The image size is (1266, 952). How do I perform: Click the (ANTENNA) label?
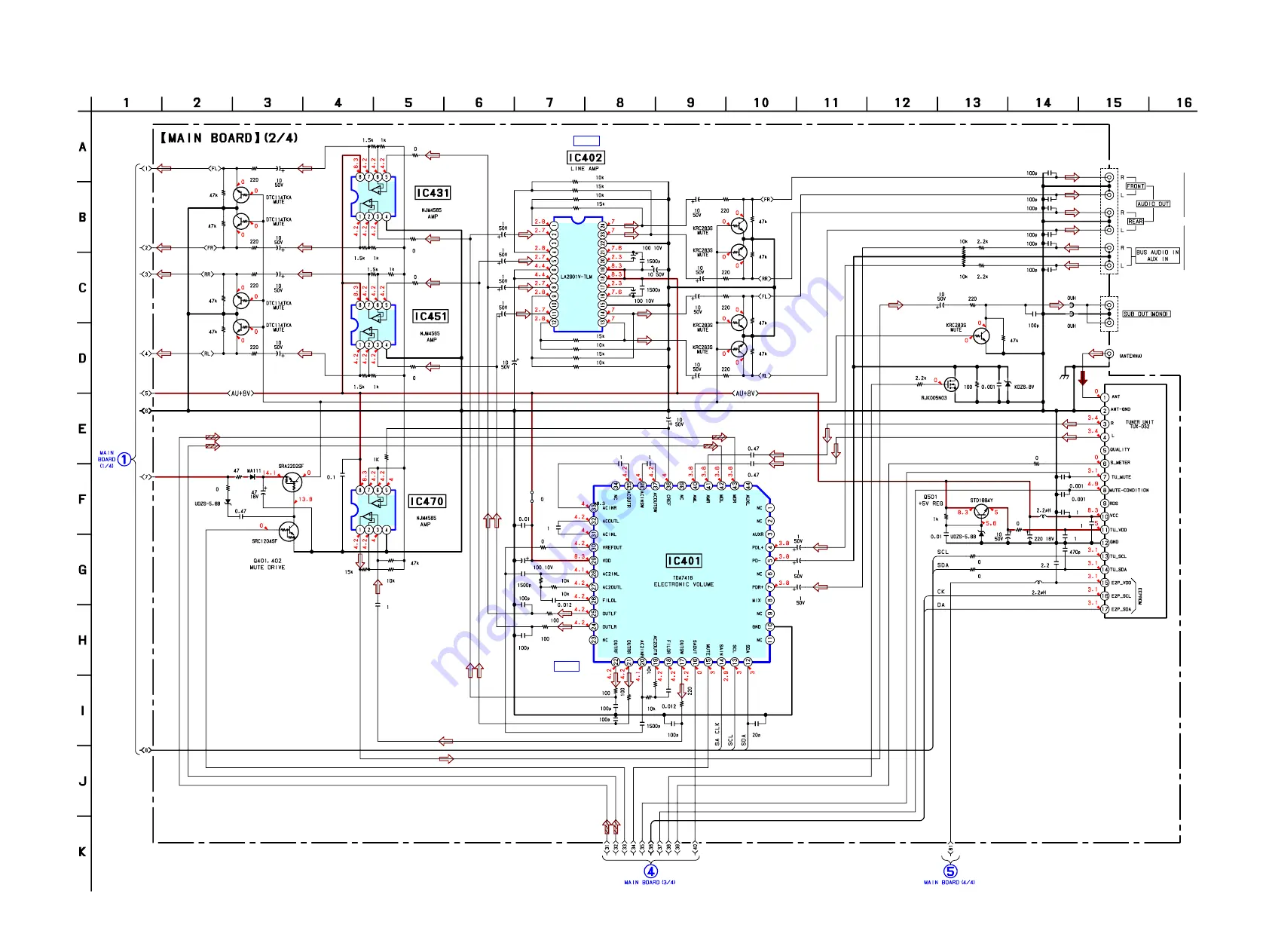coord(1130,356)
